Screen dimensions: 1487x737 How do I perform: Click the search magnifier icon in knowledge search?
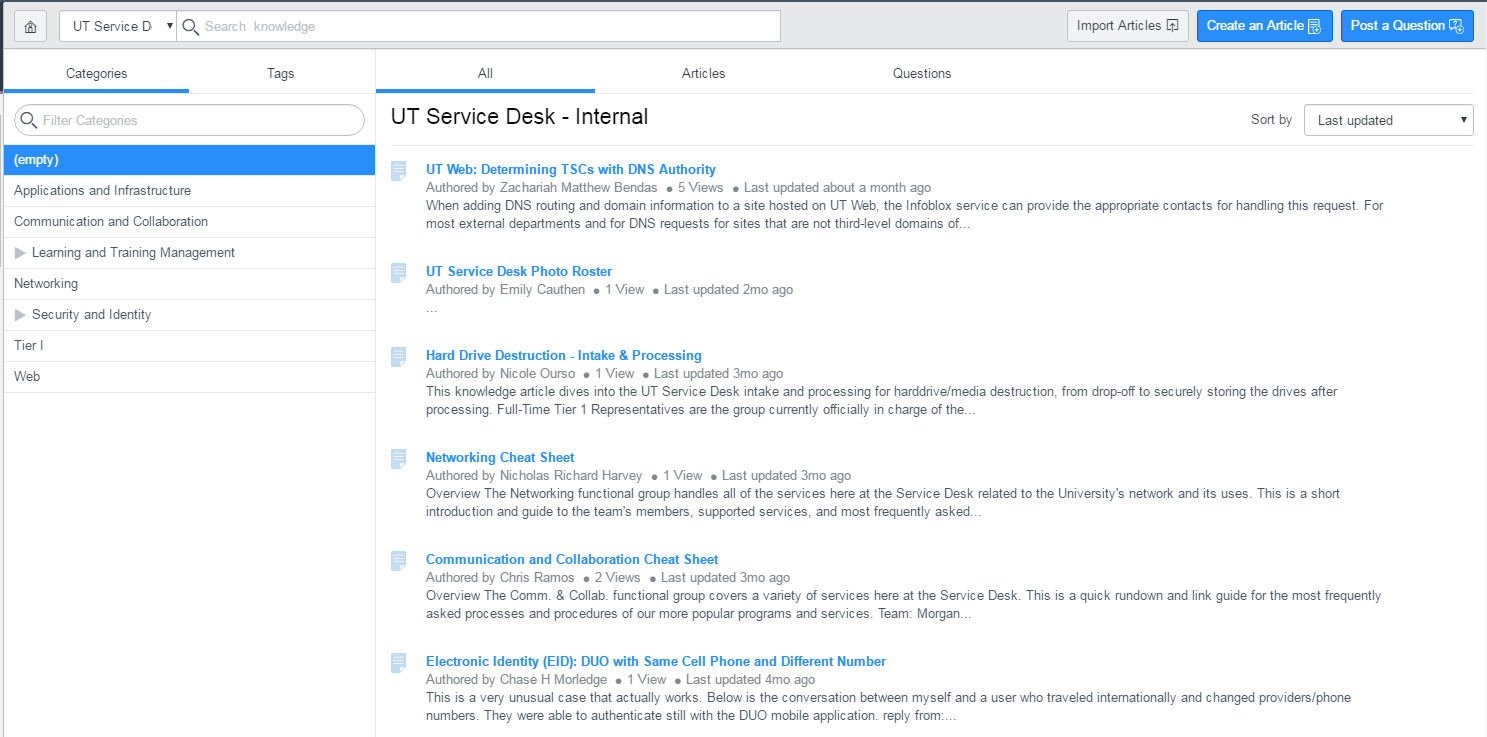(x=190, y=26)
